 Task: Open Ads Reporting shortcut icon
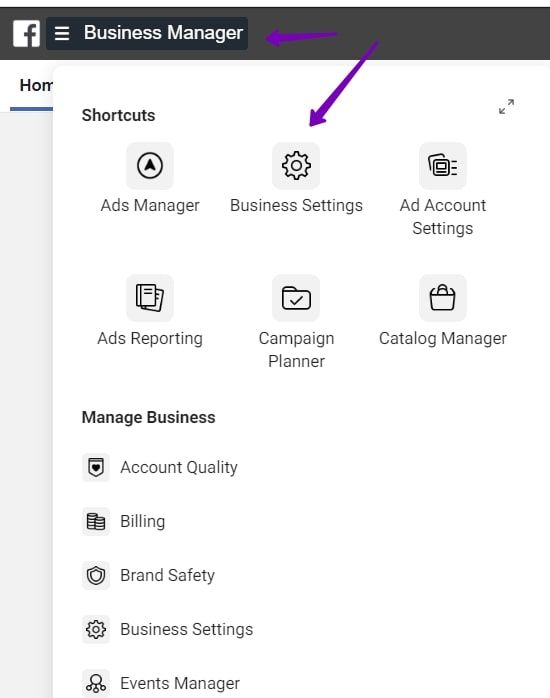(150, 298)
